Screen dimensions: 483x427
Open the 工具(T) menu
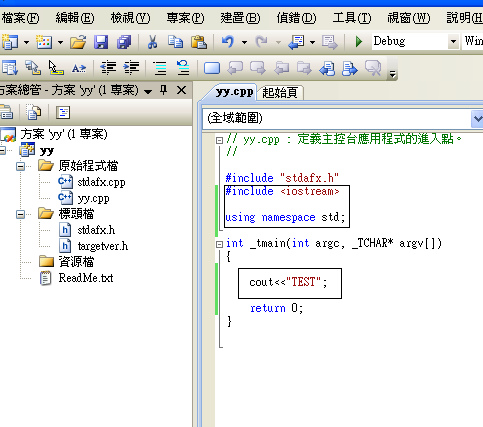click(352, 18)
